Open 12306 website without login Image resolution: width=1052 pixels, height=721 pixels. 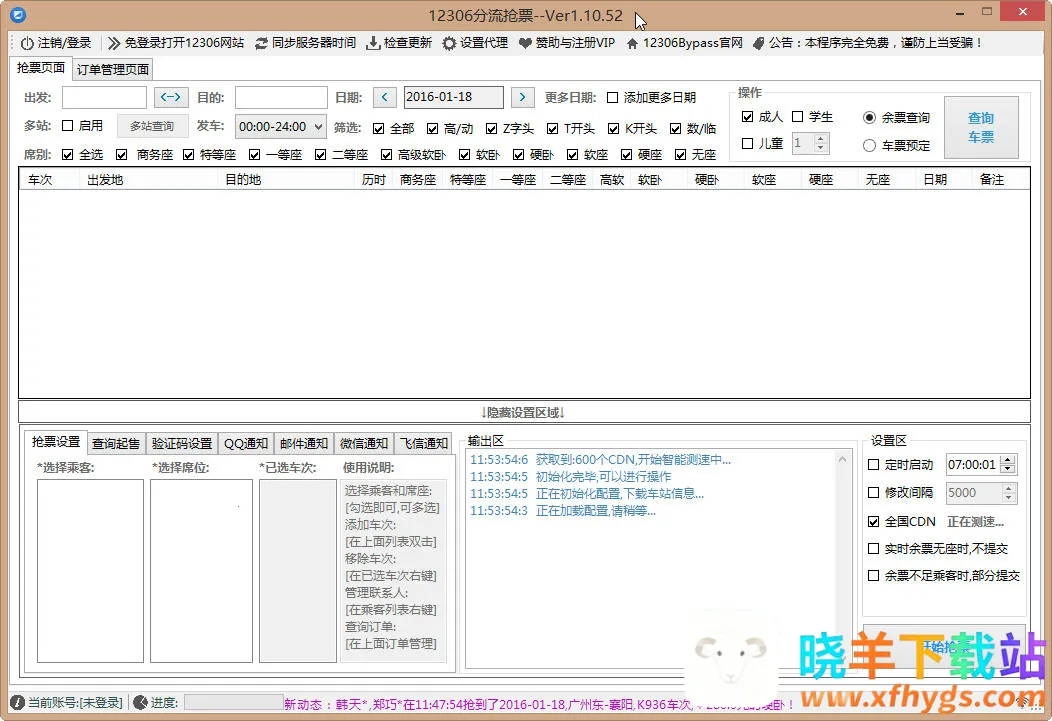click(x=176, y=43)
